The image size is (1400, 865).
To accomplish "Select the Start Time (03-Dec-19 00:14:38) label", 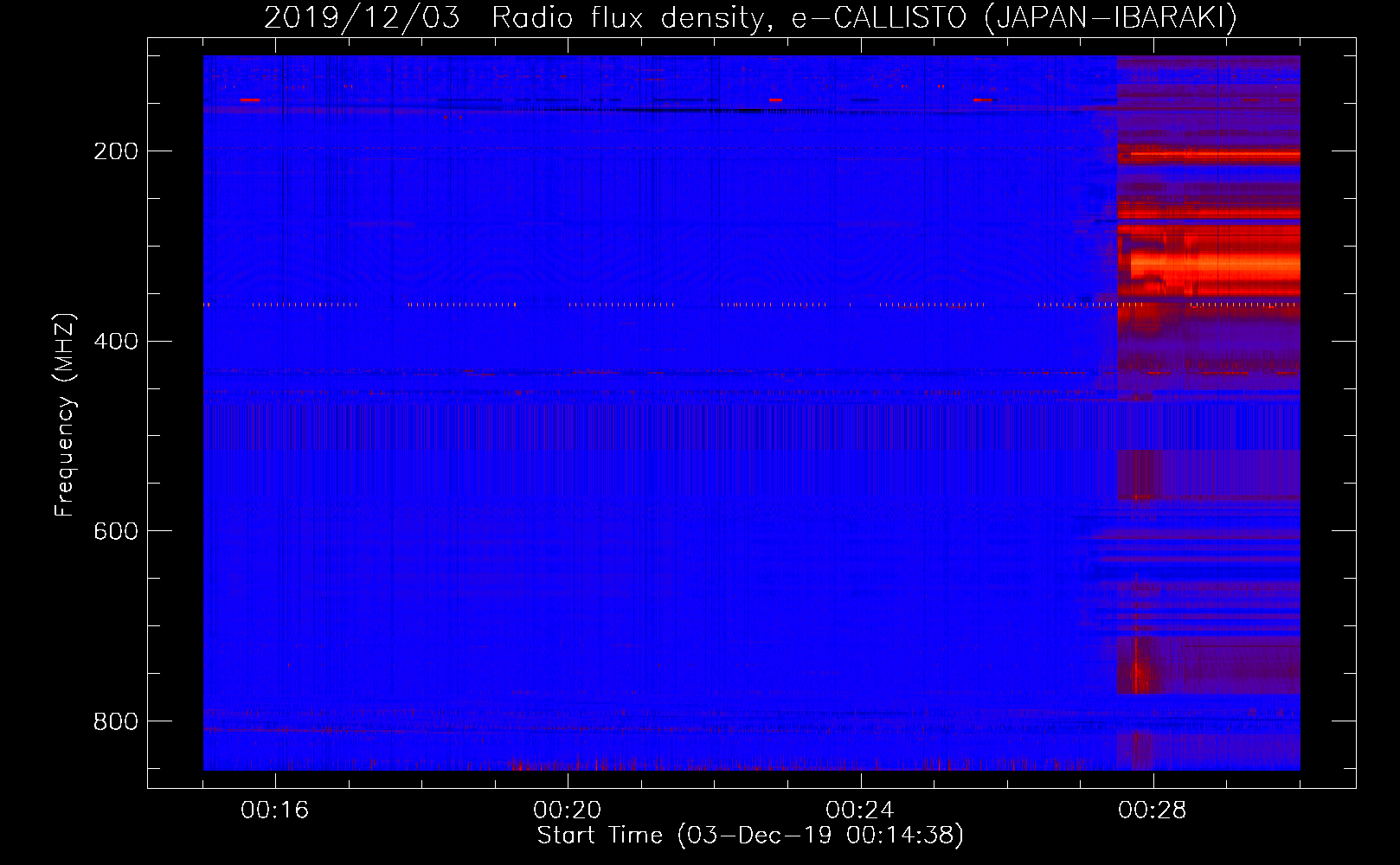I will (x=750, y=836).
